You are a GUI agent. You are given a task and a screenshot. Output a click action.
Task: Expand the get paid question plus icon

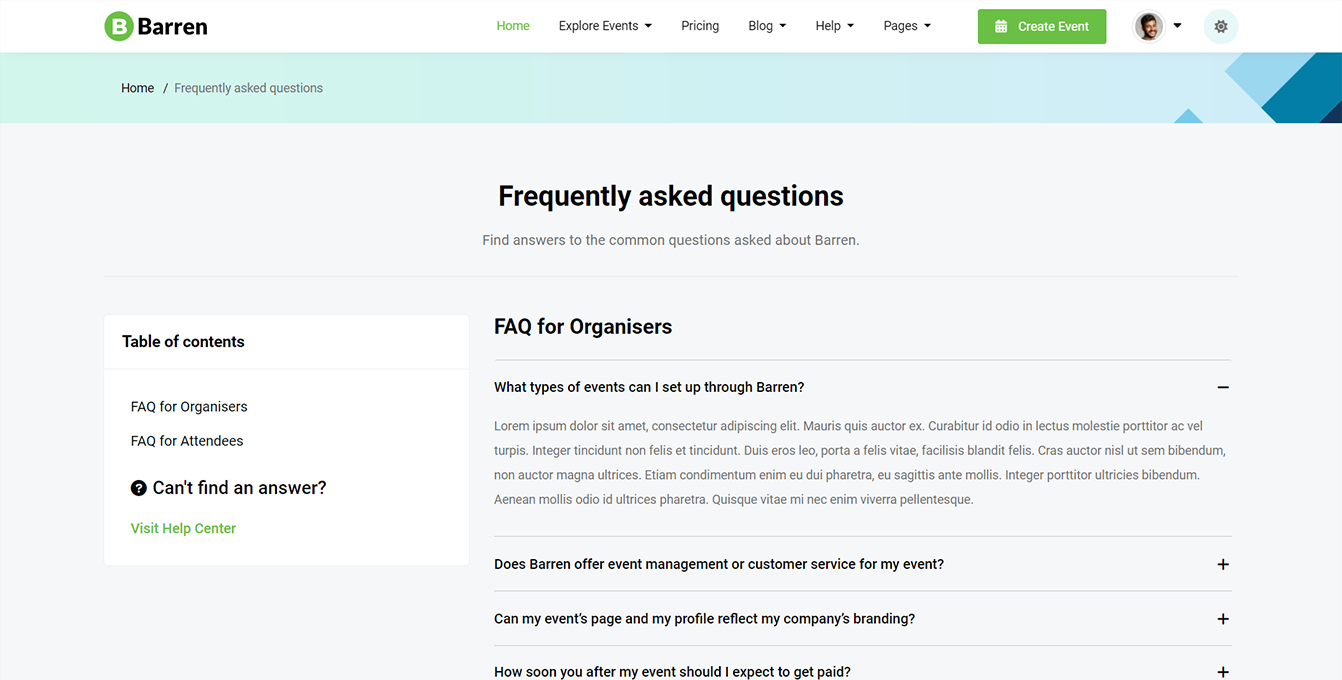(x=1222, y=673)
